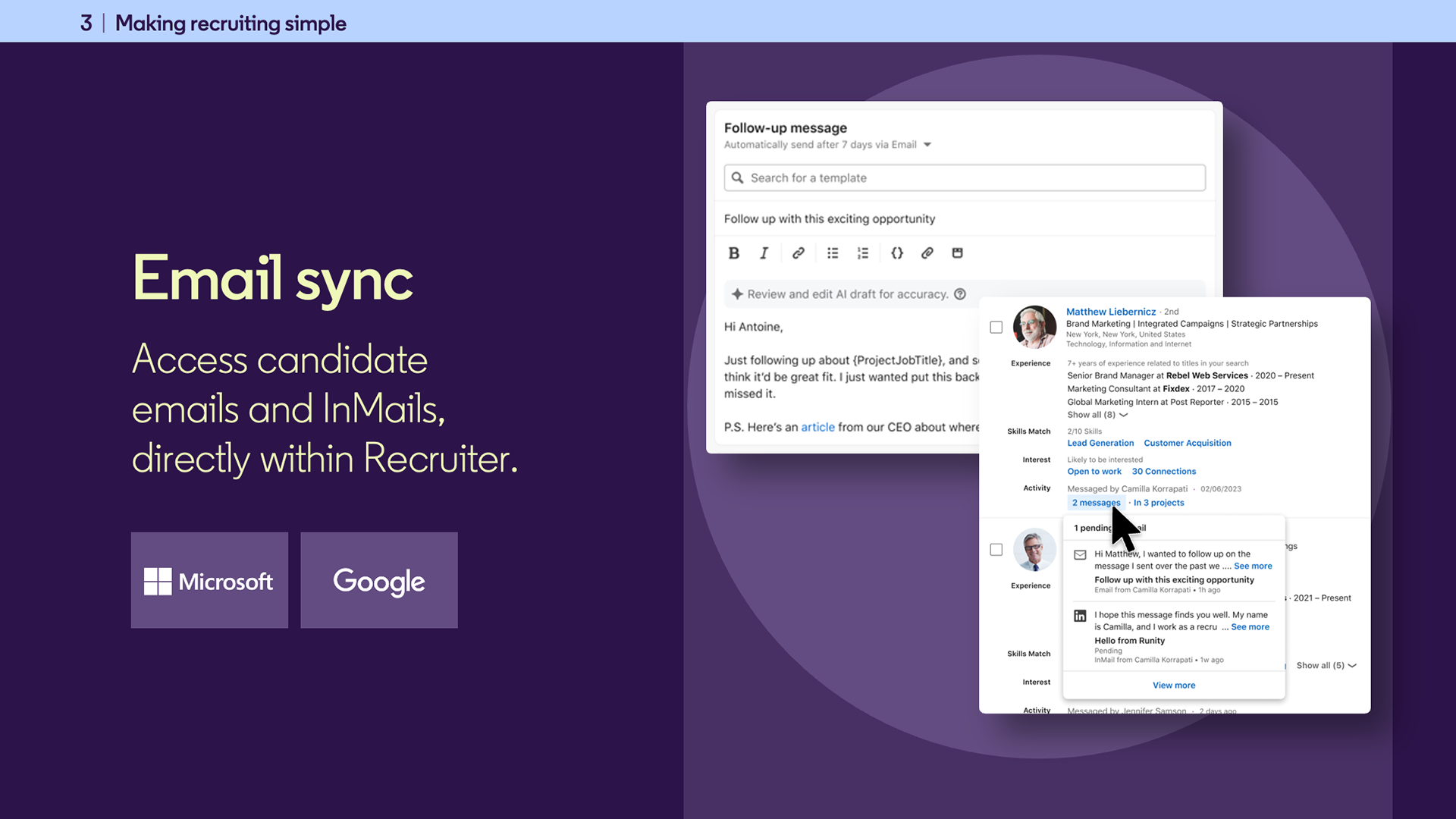Click the '2/10 Skills' match text
This screenshot has width=1456, height=819.
(1084, 431)
